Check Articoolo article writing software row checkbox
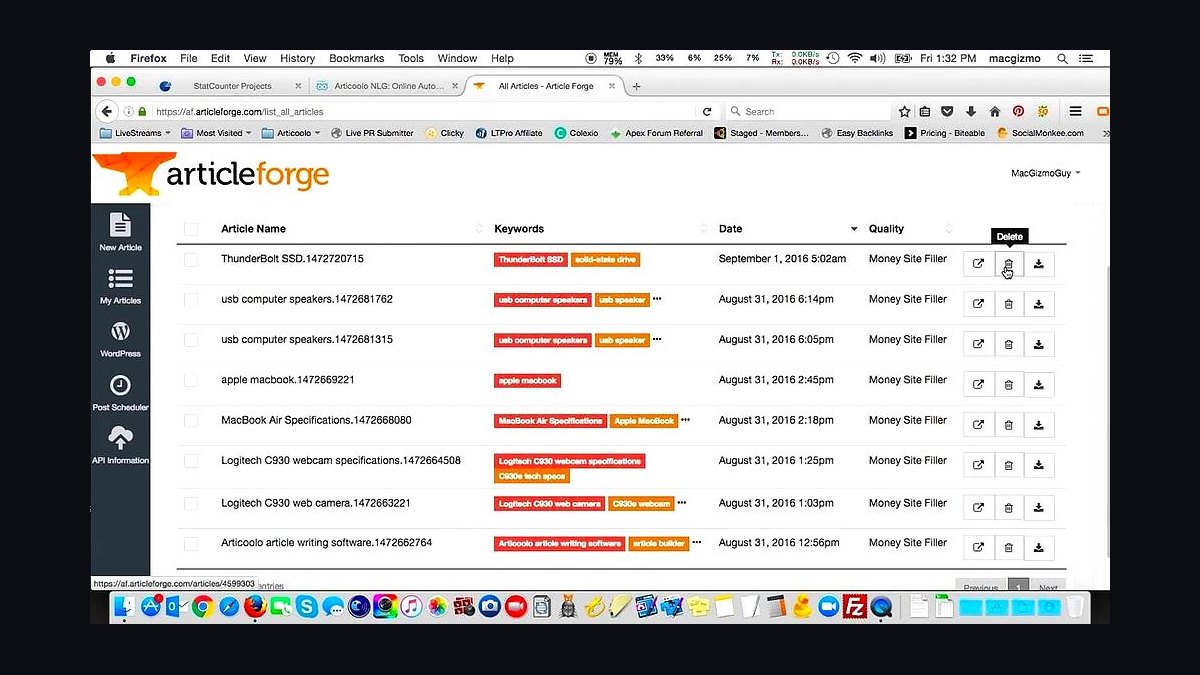This screenshot has width=1200, height=675. coord(191,544)
